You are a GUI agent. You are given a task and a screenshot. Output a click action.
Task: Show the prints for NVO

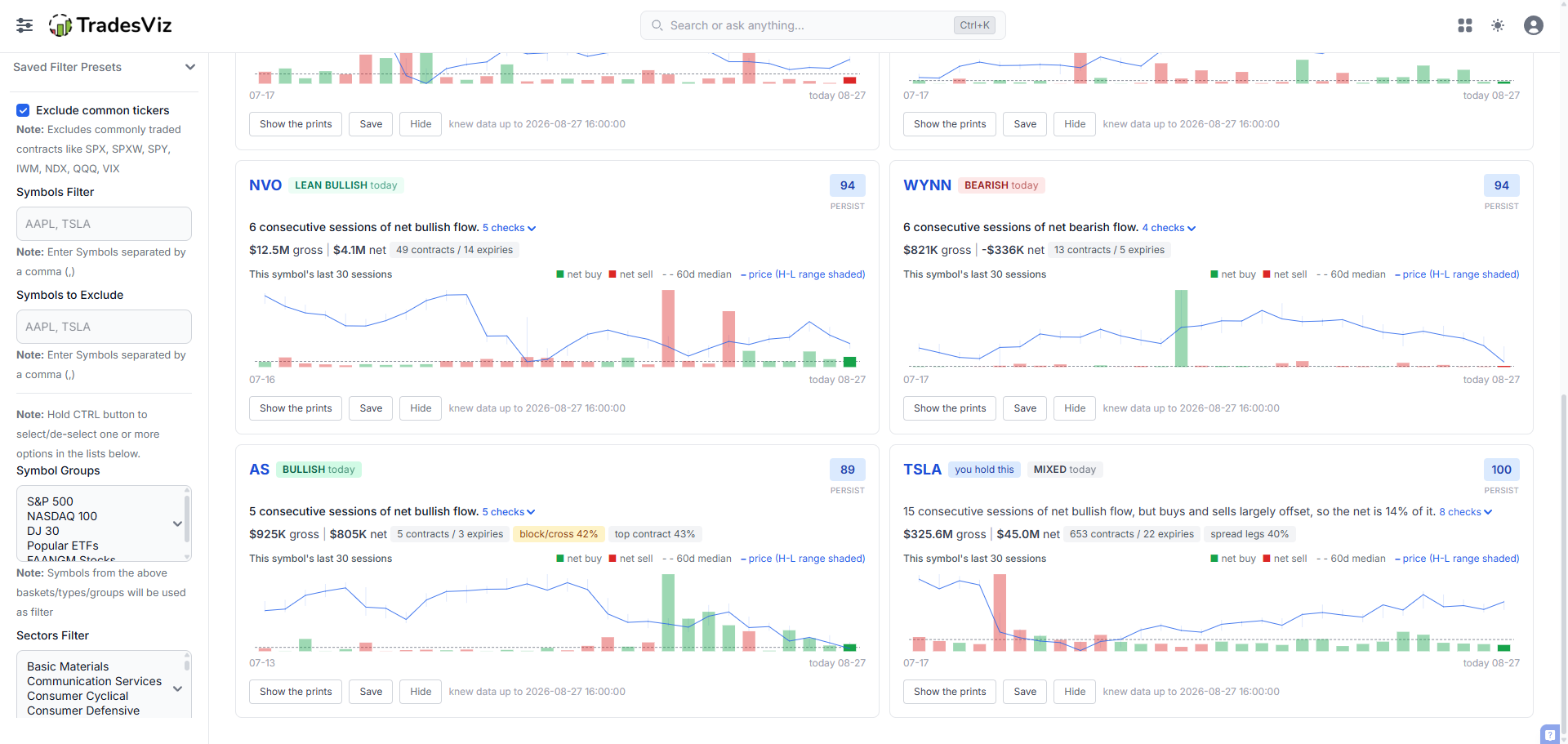pos(296,408)
